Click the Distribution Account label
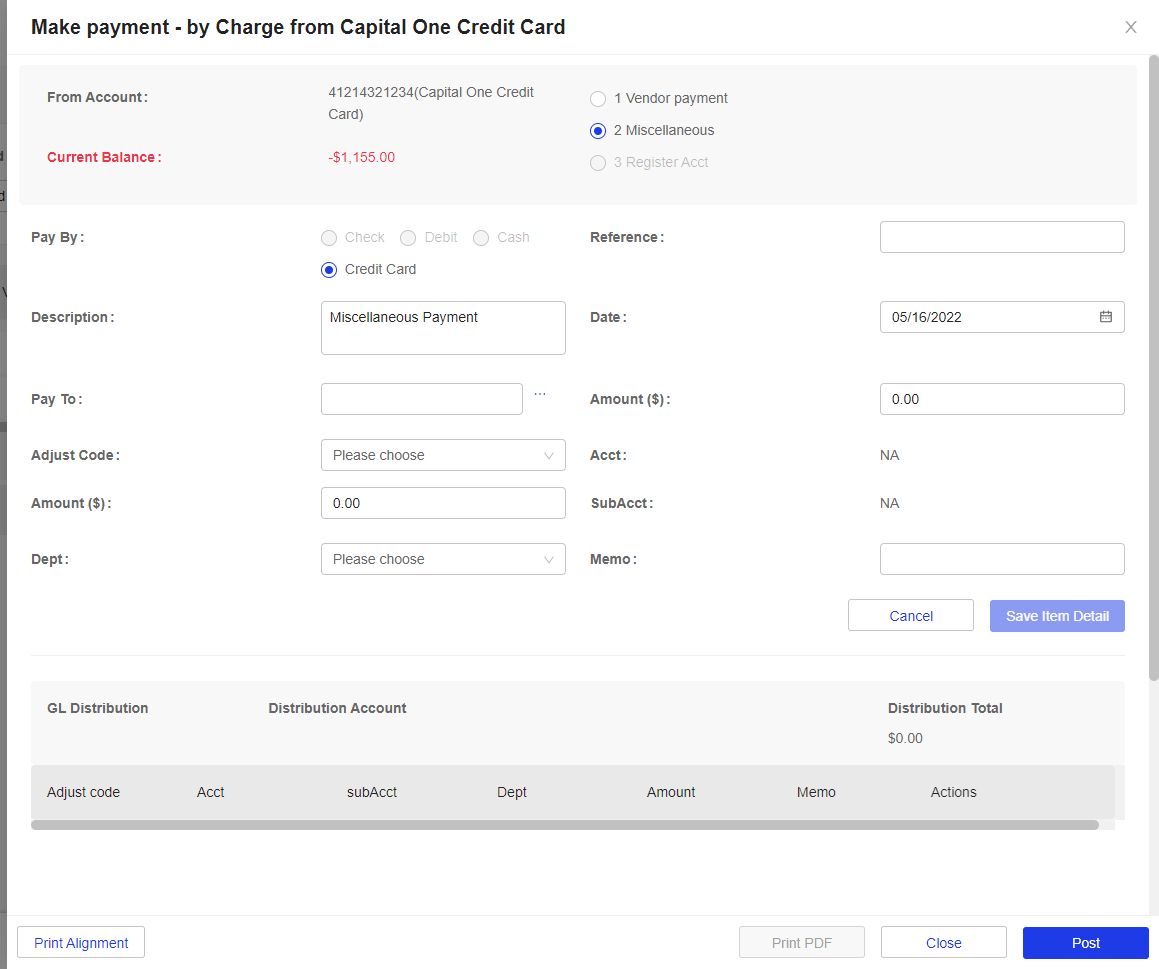This screenshot has width=1159, height=969. [x=337, y=708]
